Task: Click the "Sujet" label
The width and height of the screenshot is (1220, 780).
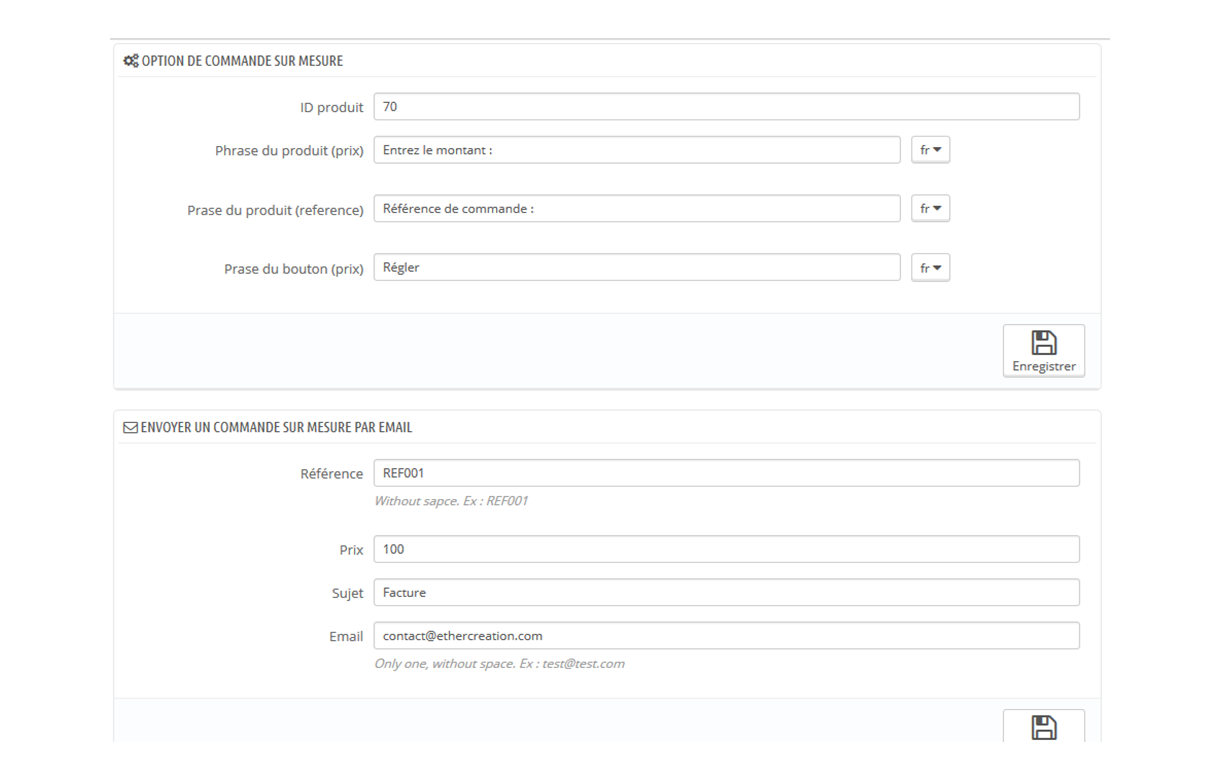Action: (x=348, y=593)
